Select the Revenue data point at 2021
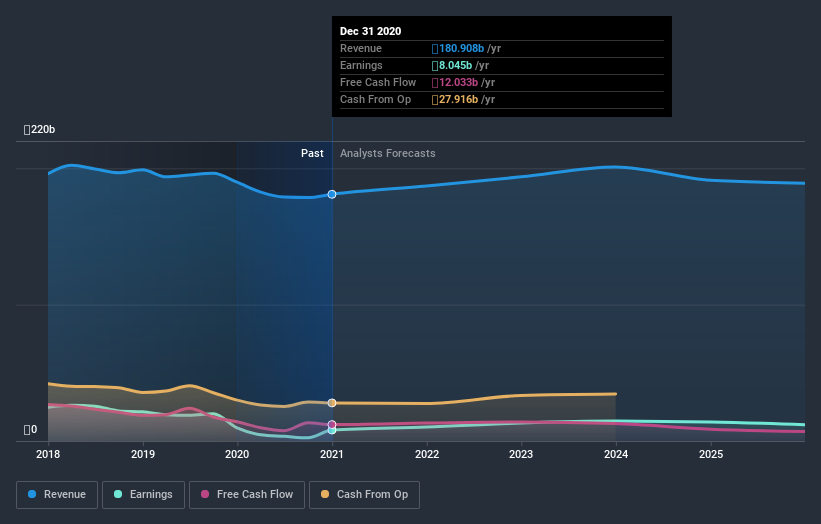Image resolution: width=821 pixels, height=524 pixels. (x=332, y=194)
